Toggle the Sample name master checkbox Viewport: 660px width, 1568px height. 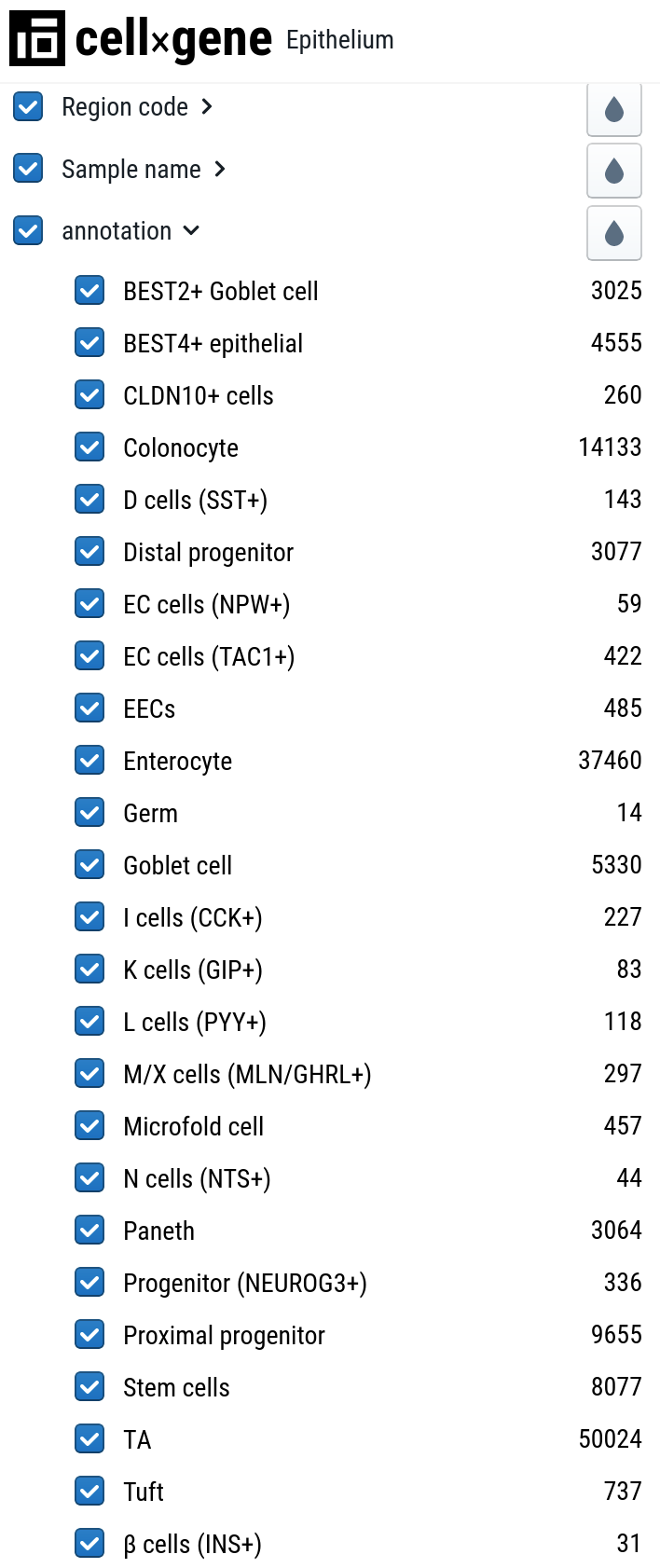tap(28, 169)
